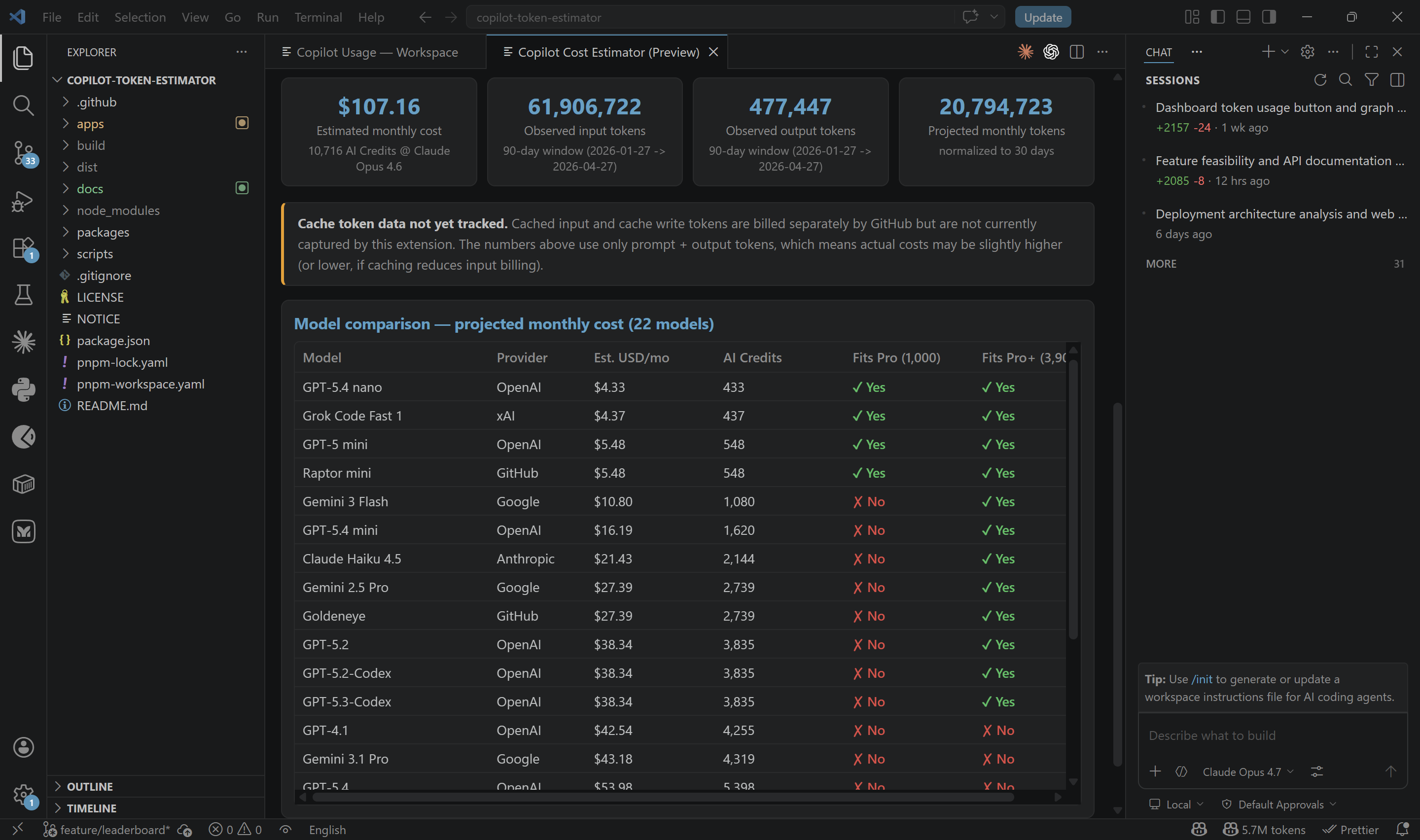The width and height of the screenshot is (1420, 840).
Task: Expand the node_modules folder
Action: click(x=66, y=210)
